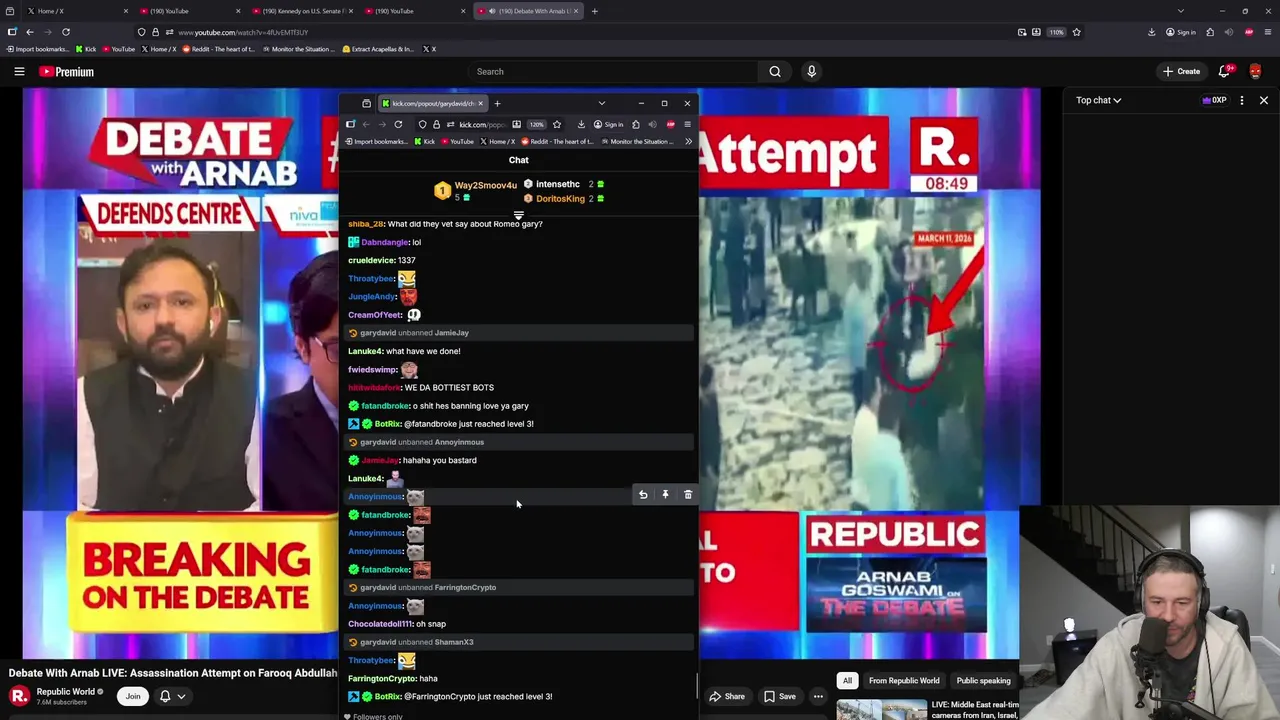1280x720 pixels.
Task: Reset the 120% zoom in Kick window
Action: (537, 124)
